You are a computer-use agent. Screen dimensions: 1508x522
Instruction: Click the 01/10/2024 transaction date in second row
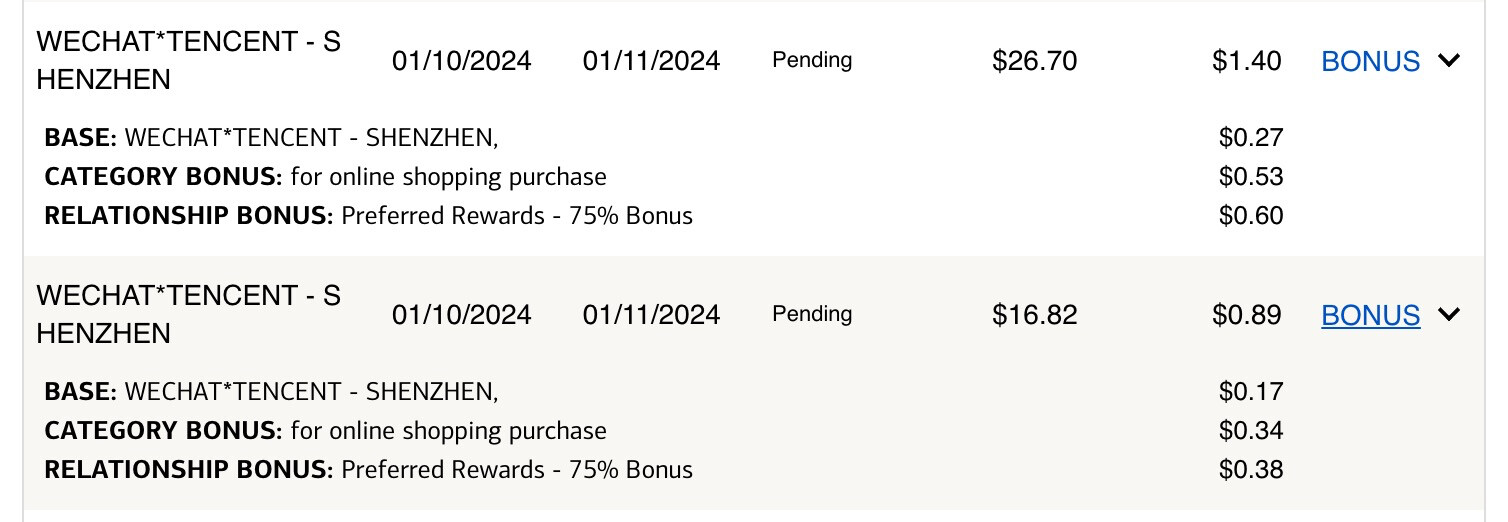point(461,315)
